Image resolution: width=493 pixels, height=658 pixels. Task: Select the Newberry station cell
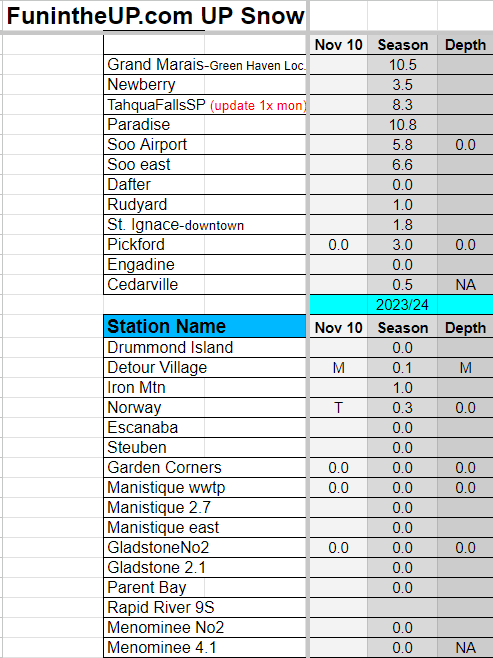coord(205,85)
